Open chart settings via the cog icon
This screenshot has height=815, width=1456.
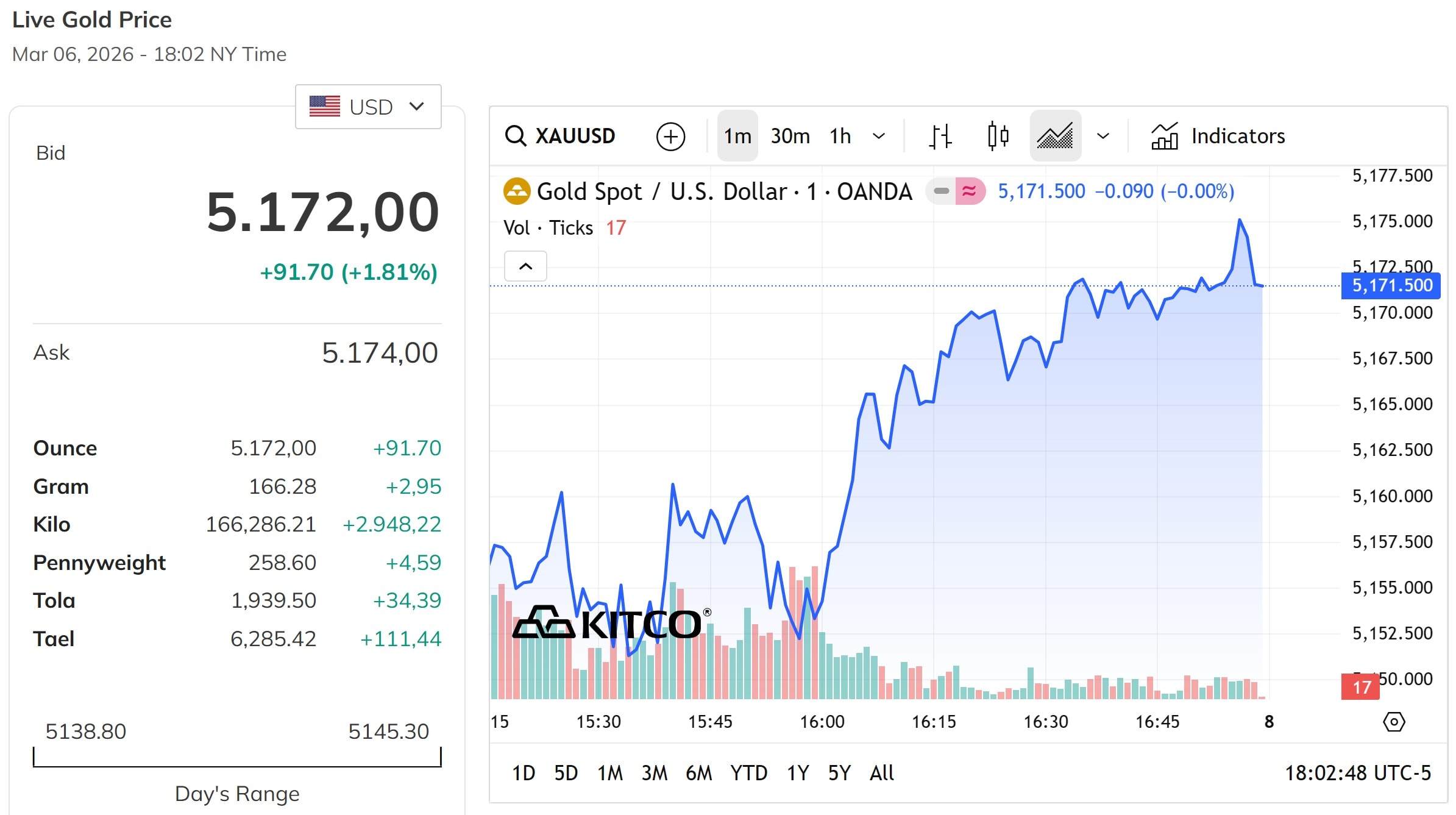(x=1393, y=722)
